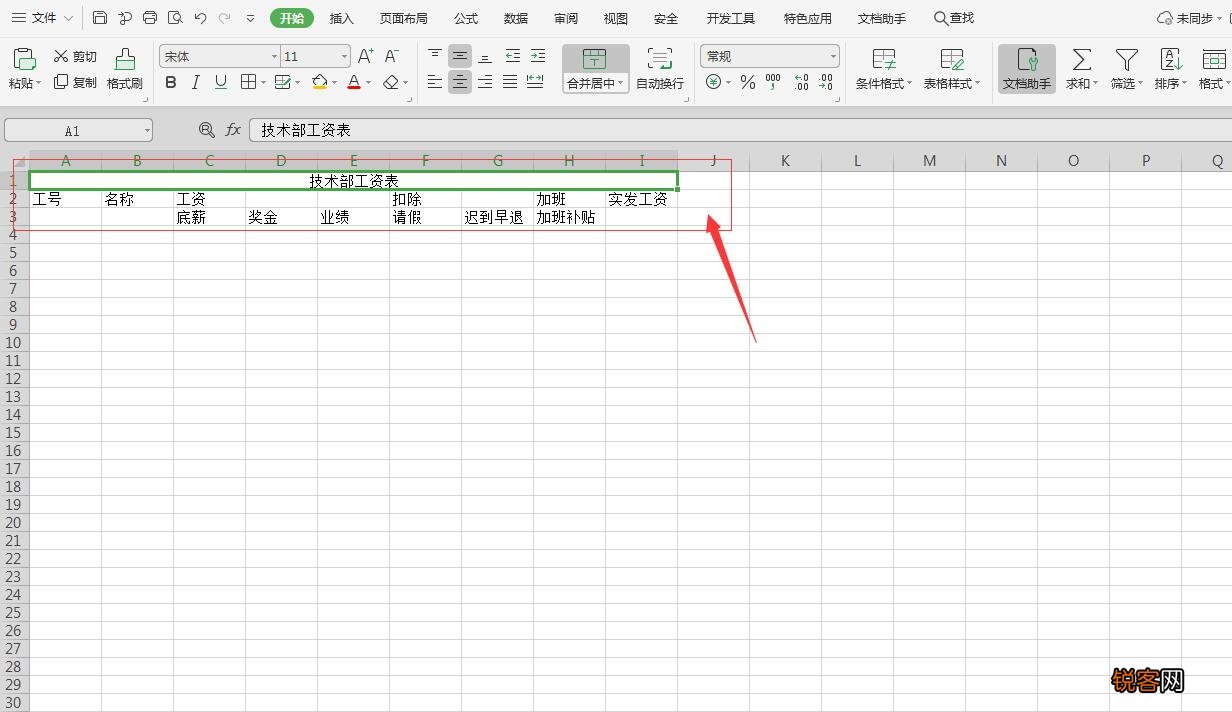Click the Cut (剪切) scissors button
1232x712 pixels.
point(75,57)
